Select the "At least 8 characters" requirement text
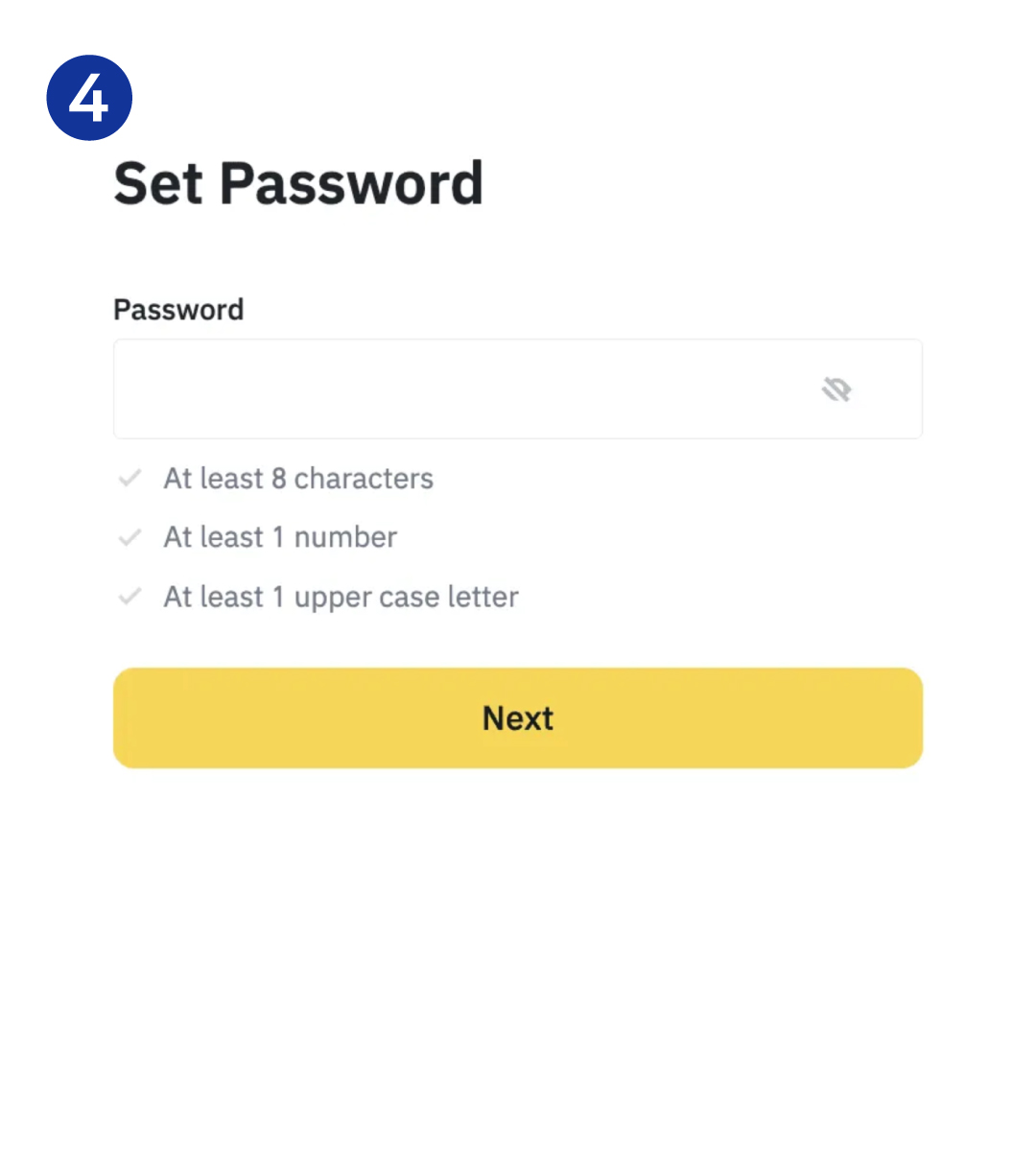The width and height of the screenshot is (1036, 1151). tap(298, 478)
